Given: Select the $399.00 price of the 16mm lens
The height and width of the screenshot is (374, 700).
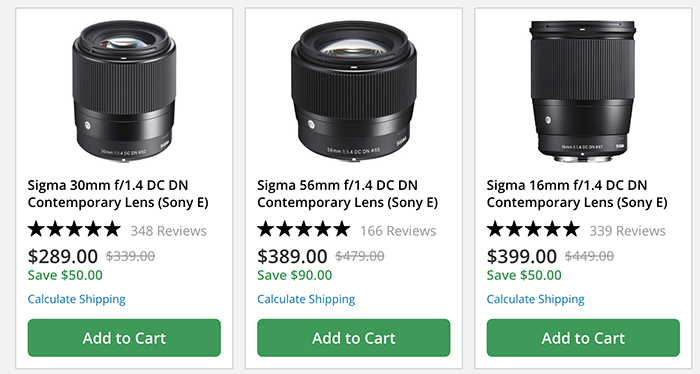Looking at the screenshot, I should 521,256.
